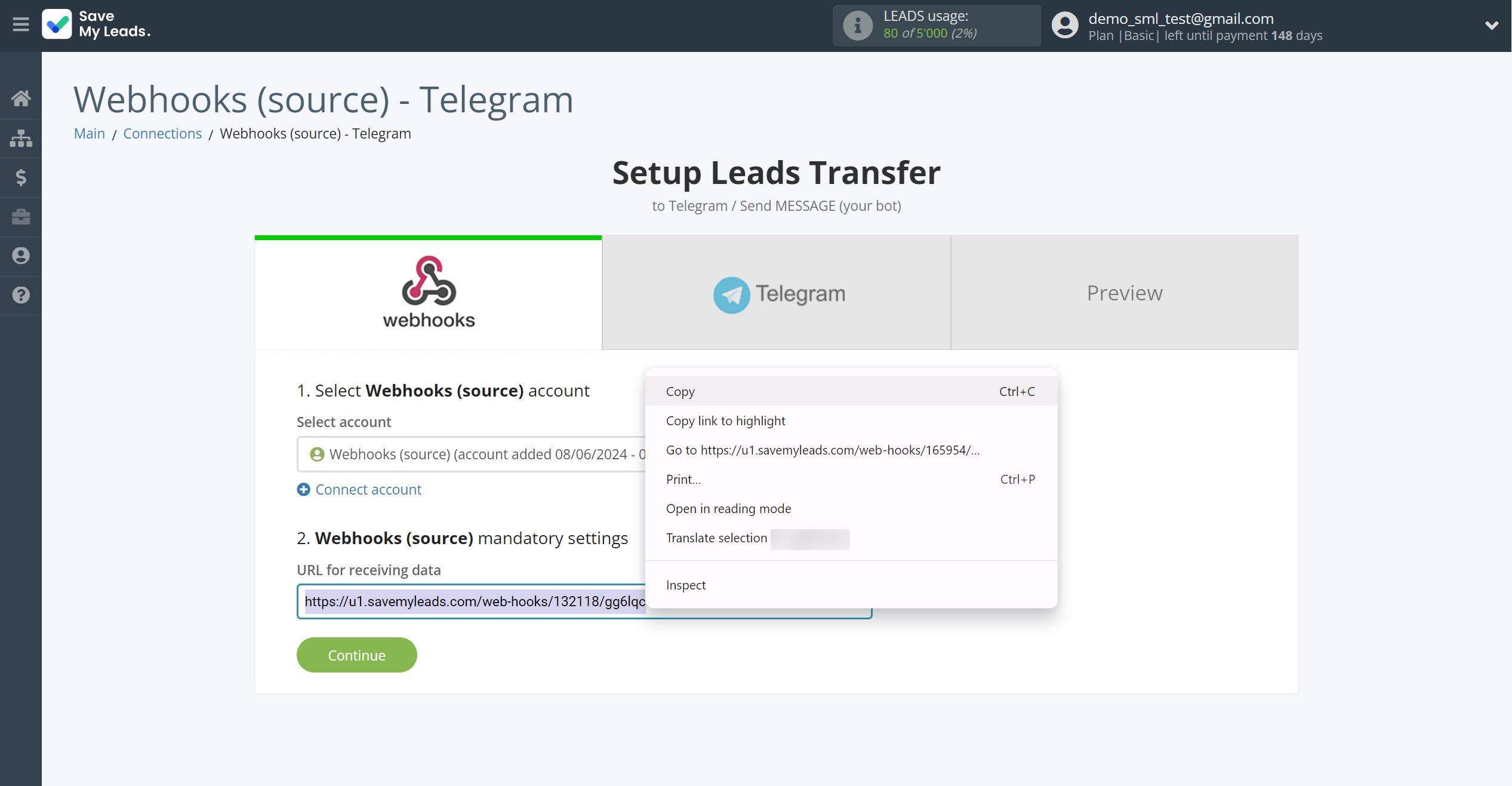
Task: Open the Select account dropdown
Action: click(472, 455)
